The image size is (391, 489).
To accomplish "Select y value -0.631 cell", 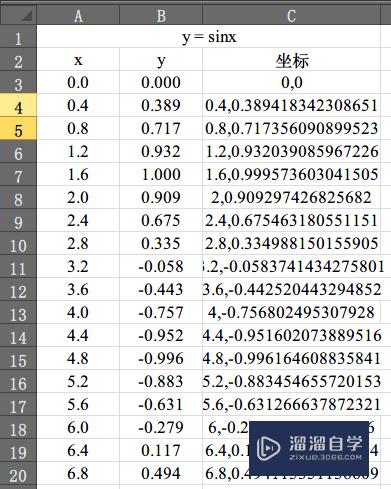I will point(161,404).
